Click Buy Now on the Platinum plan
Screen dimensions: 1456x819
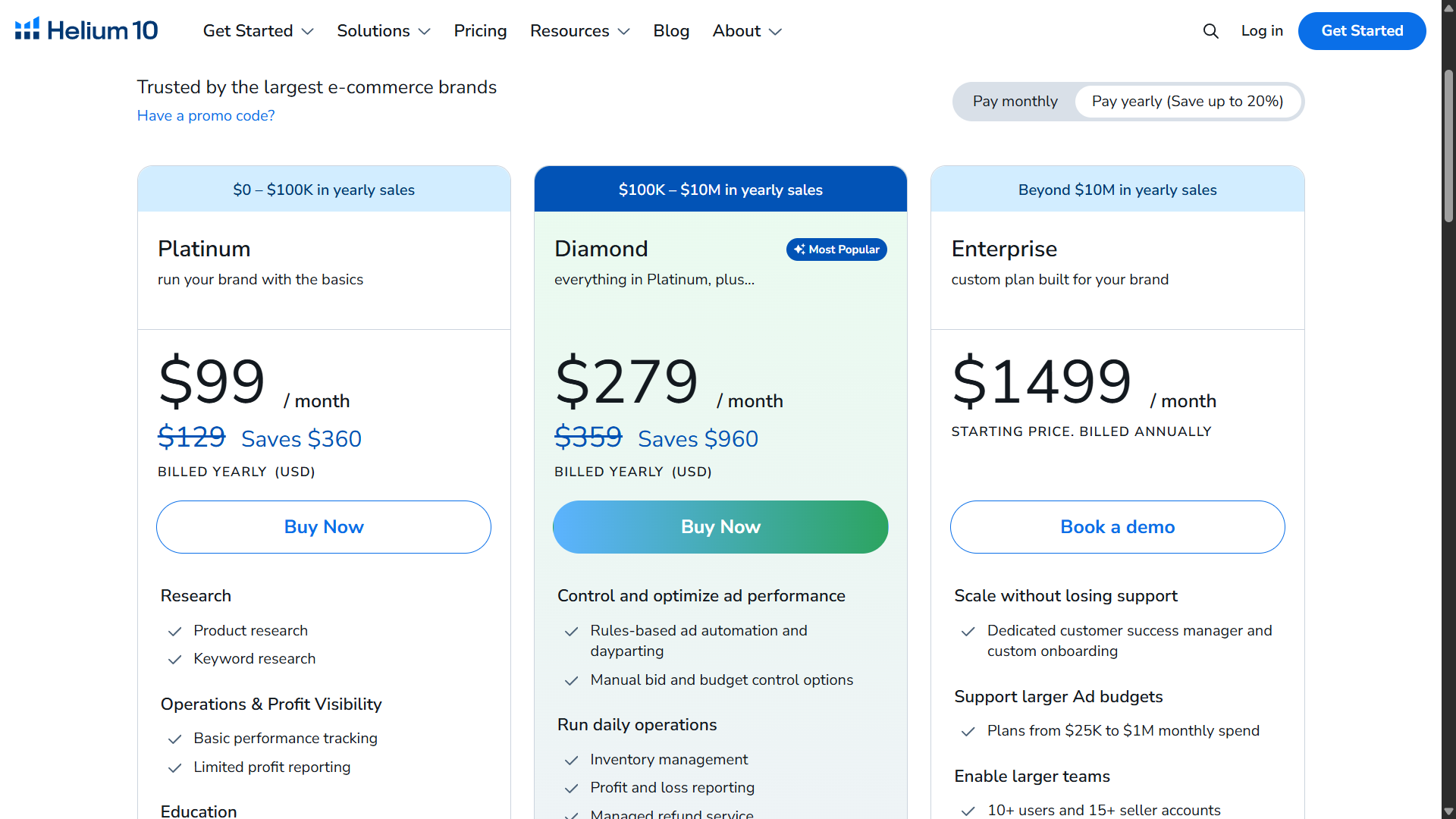(324, 526)
